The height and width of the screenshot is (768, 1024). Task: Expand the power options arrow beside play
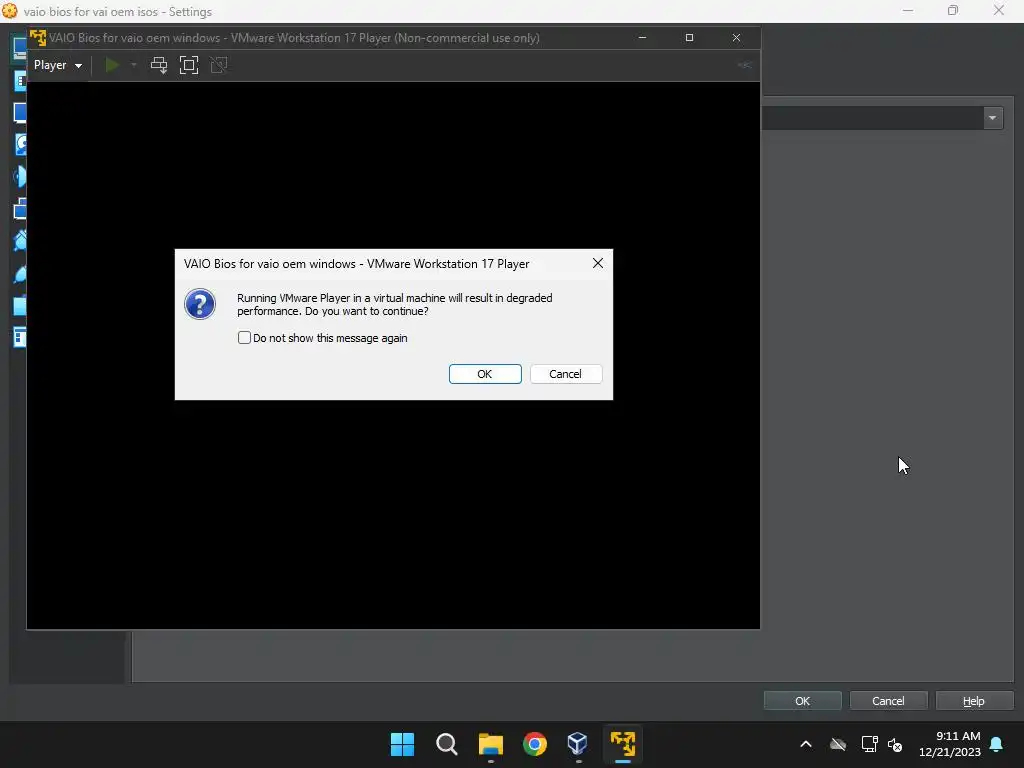pyautogui.click(x=134, y=65)
